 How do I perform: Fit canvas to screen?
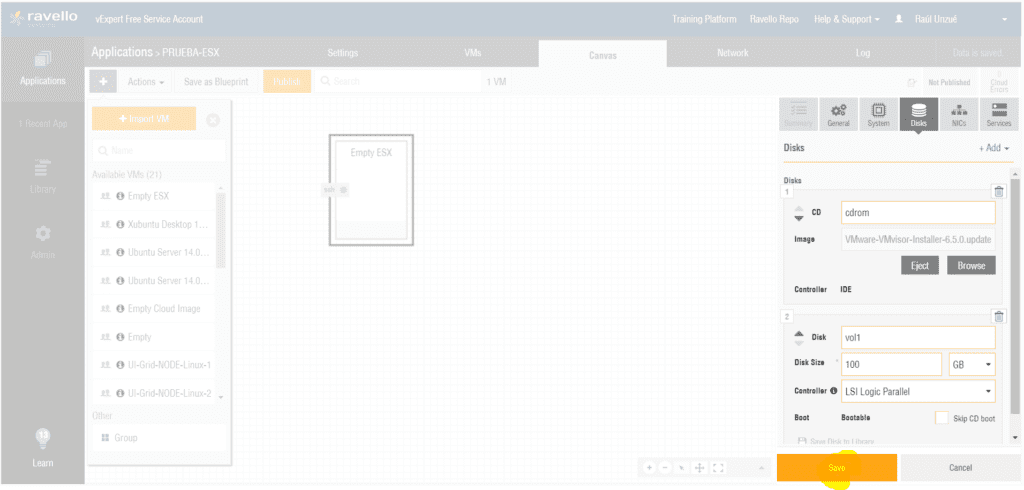(x=718, y=468)
